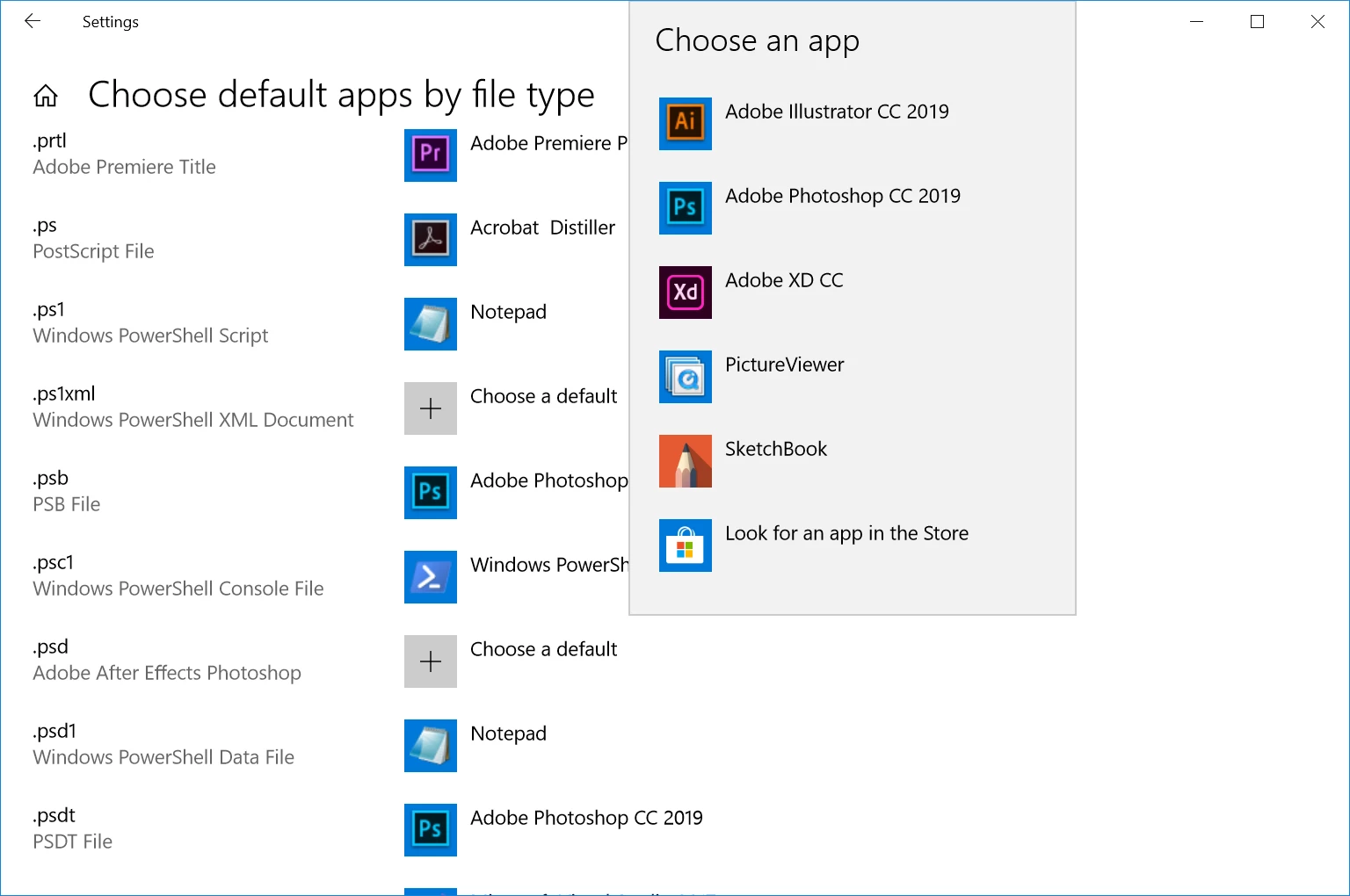The image size is (1350, 896).
Task: Click the Choose an app heading
Action: [758, 41]
